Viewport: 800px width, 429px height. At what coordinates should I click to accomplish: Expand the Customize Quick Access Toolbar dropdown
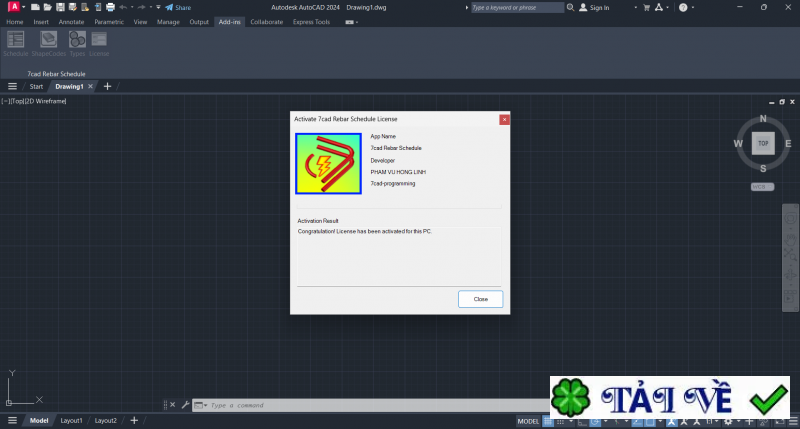(x=158, y=7)
